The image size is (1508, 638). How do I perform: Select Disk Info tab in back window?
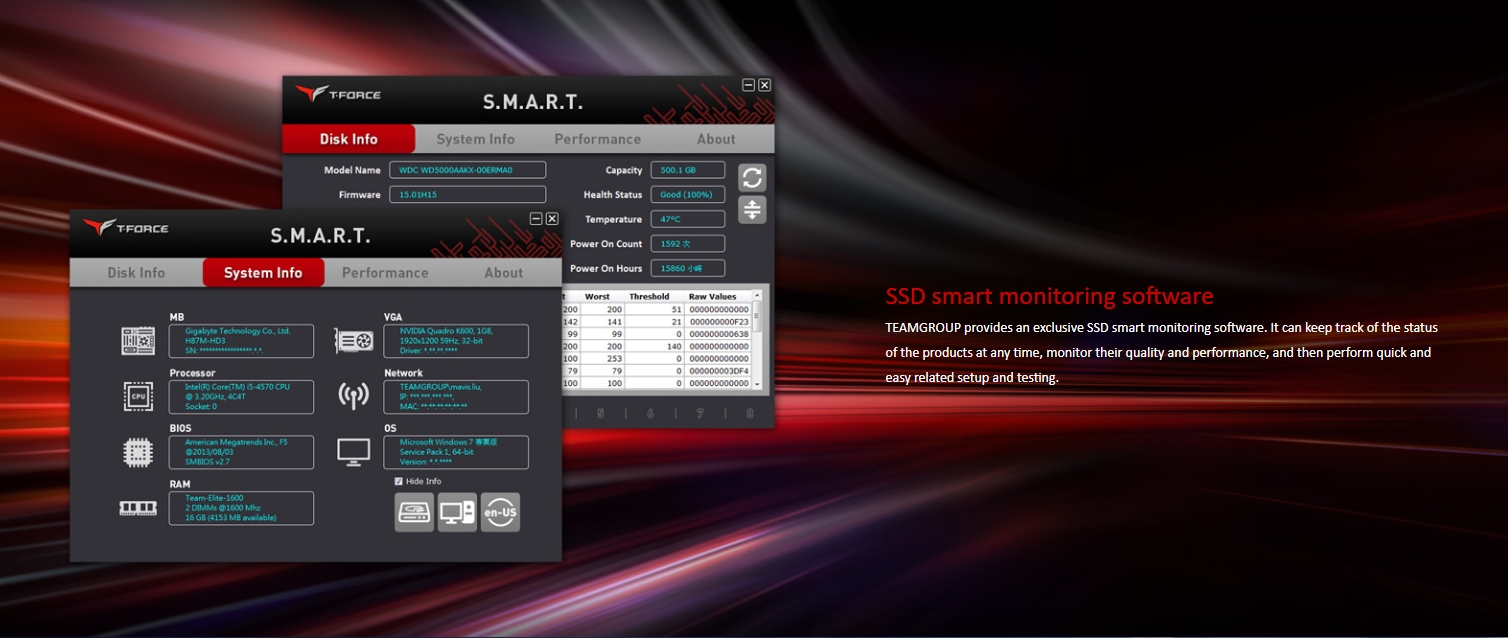coord(349,139)
